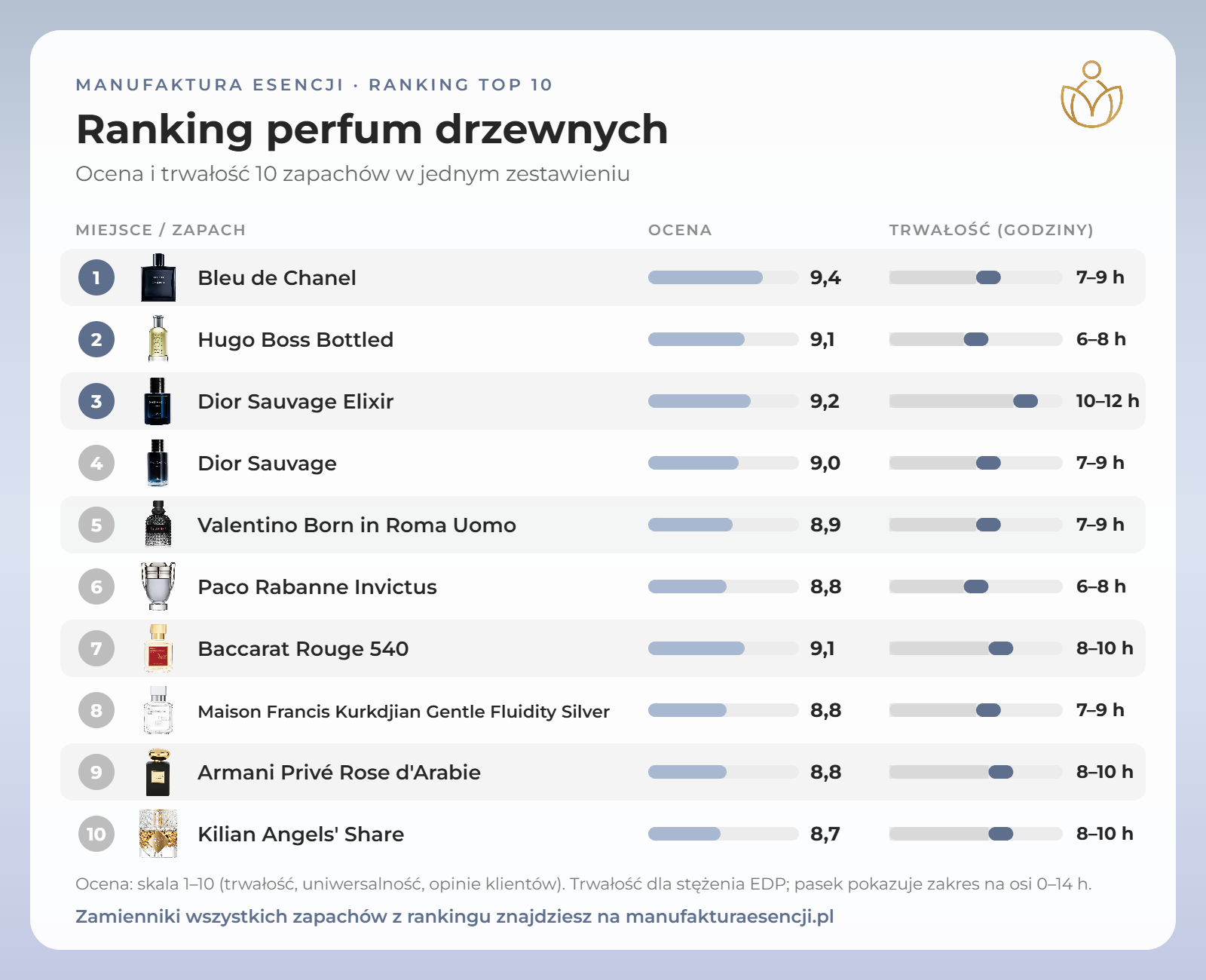Click the Paco Rabanne Invictus name
The height and width of the screenshot is (980, 1206).
pos(317,586)
